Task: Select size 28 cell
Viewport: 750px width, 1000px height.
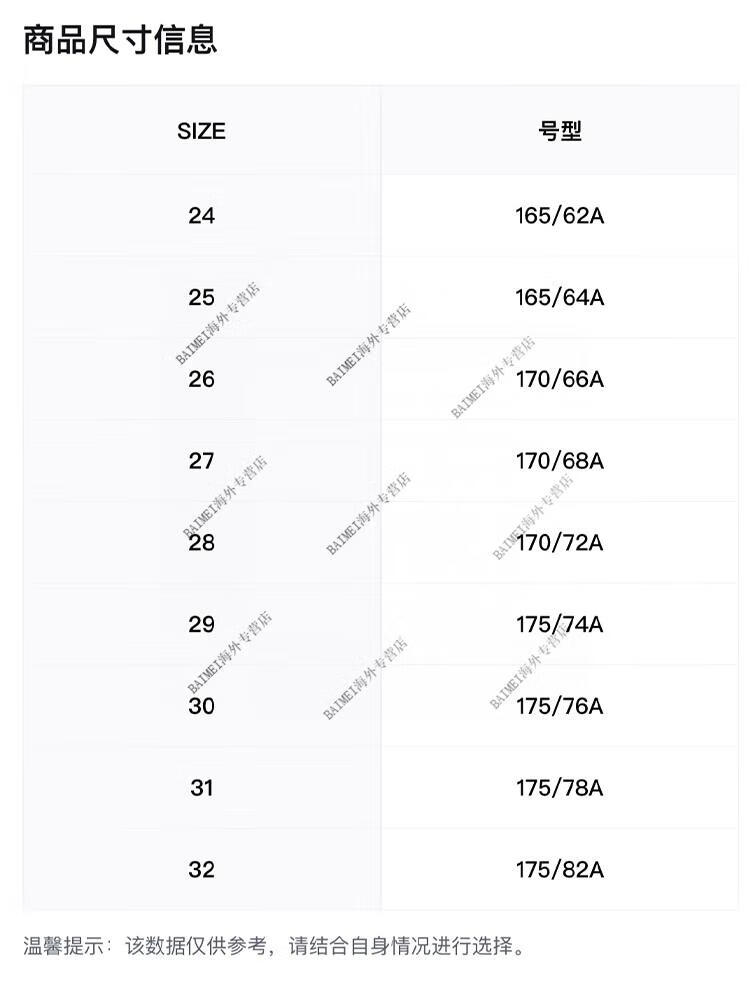Action: (202, 543)
